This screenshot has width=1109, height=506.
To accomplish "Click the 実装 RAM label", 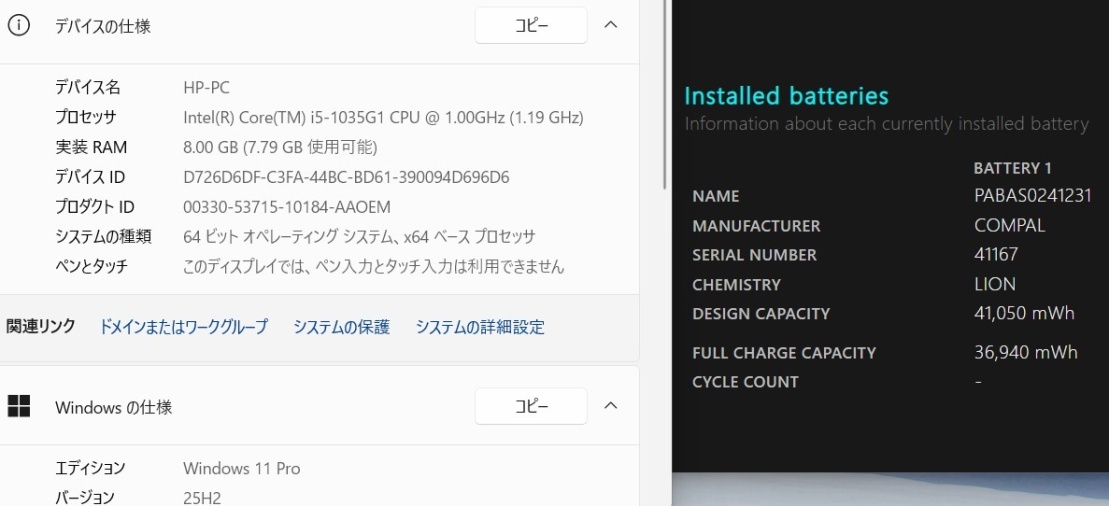I will [91, 147].
